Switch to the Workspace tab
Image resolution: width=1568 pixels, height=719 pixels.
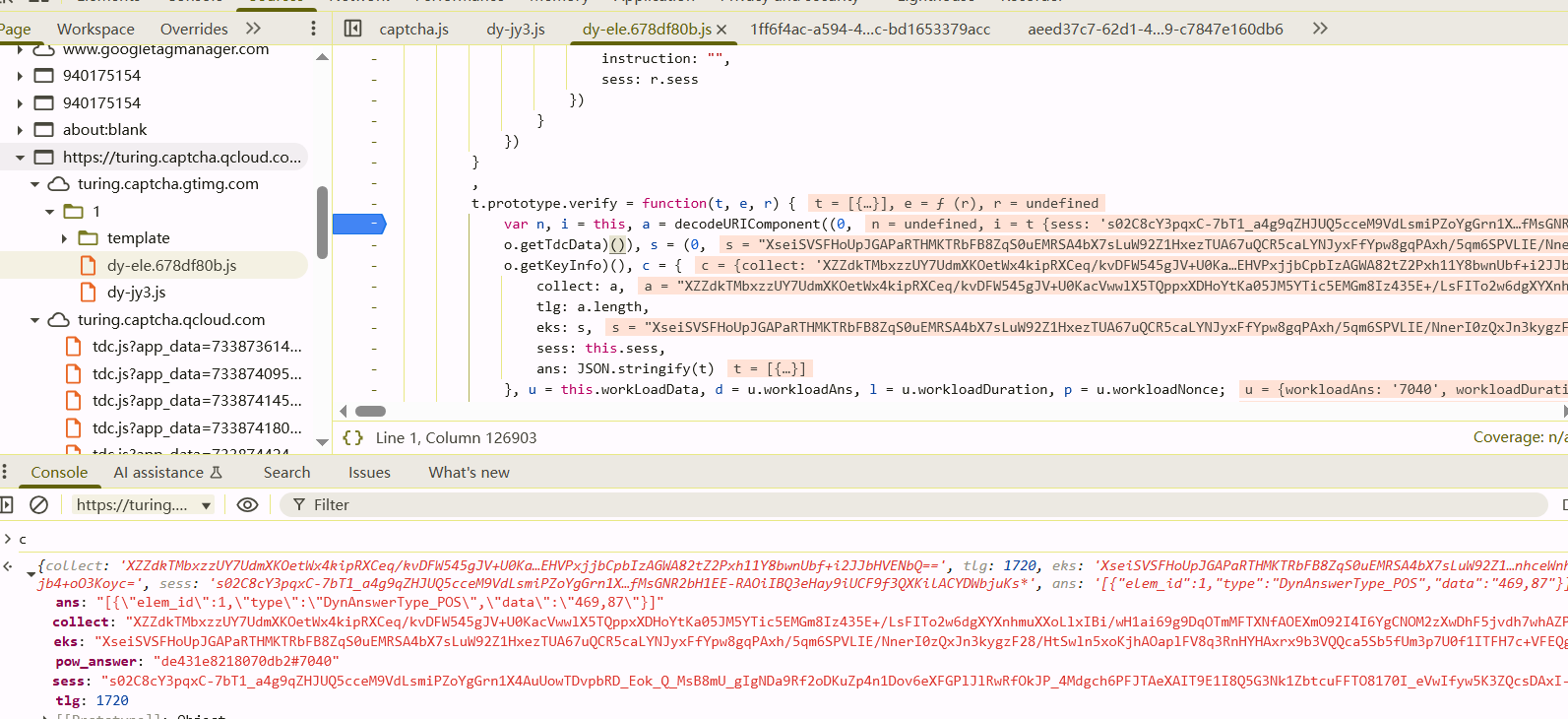coord(95,30)
